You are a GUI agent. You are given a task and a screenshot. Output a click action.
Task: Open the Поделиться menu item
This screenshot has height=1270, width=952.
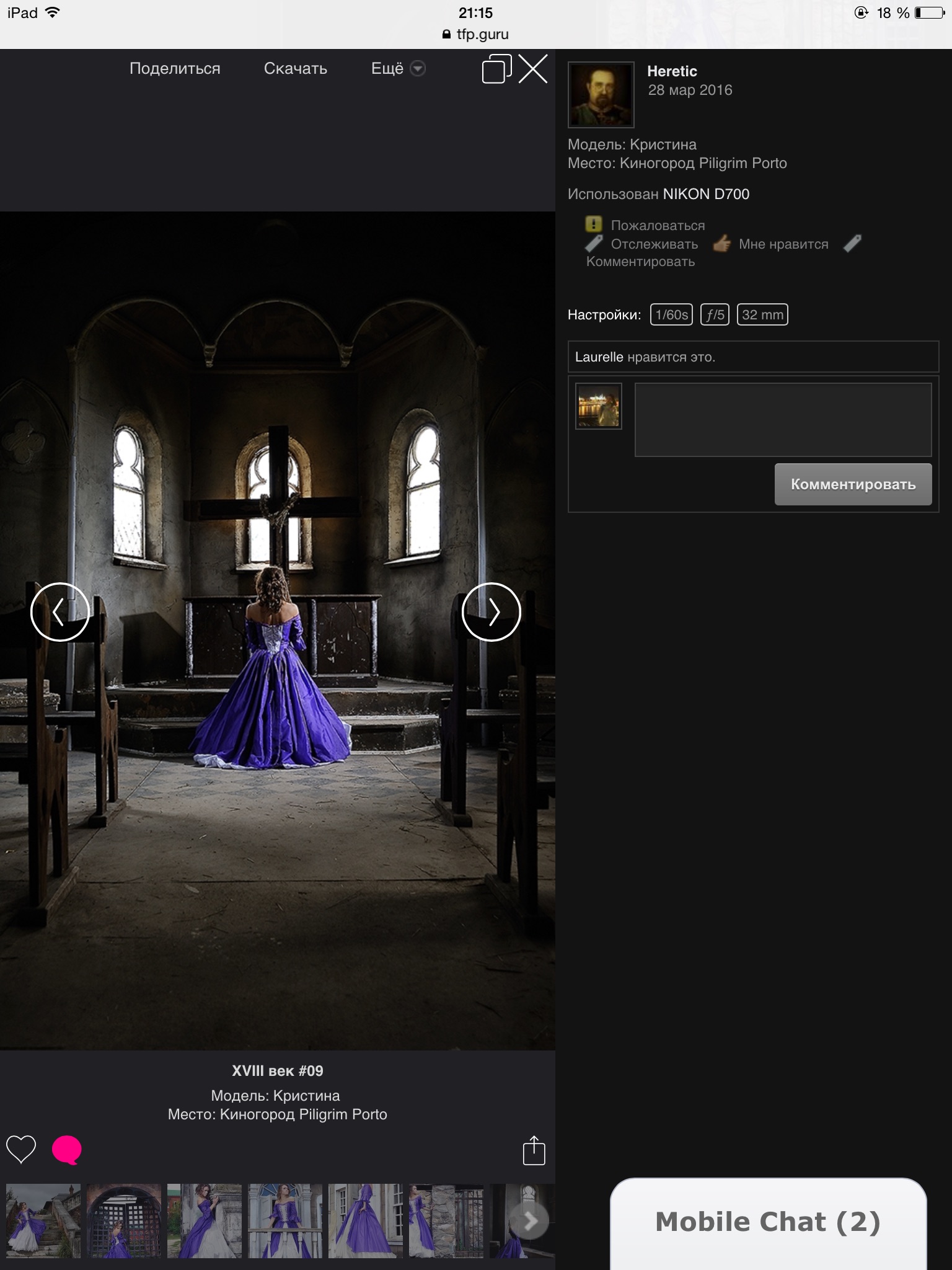(175, 69)
